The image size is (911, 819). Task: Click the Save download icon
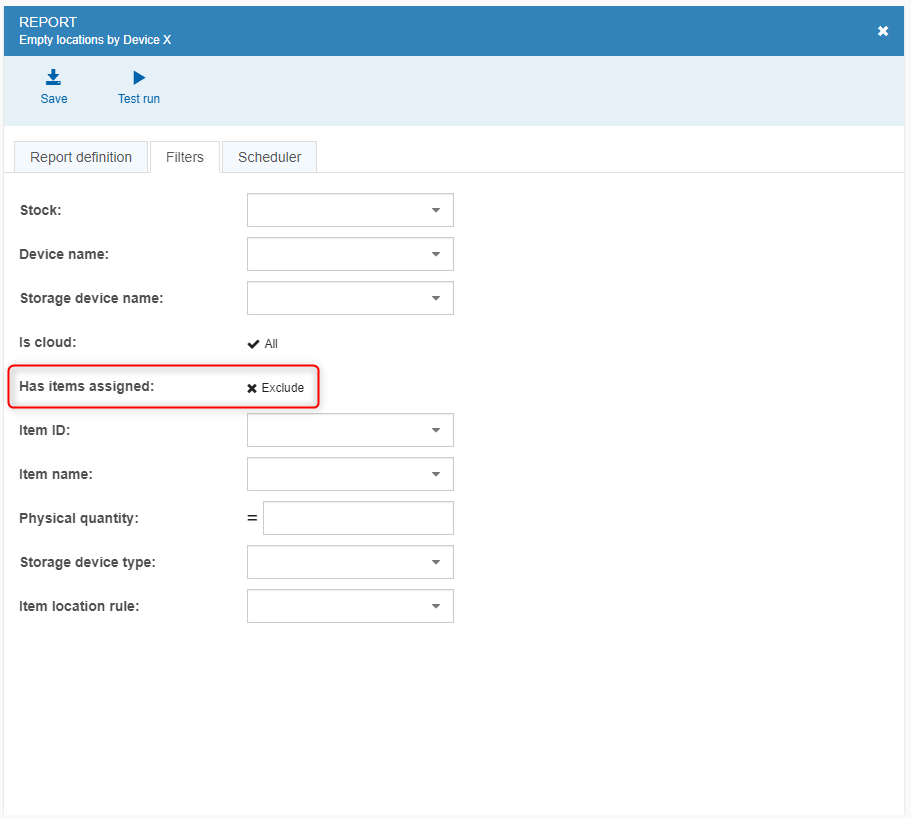[x=53, y=77]
